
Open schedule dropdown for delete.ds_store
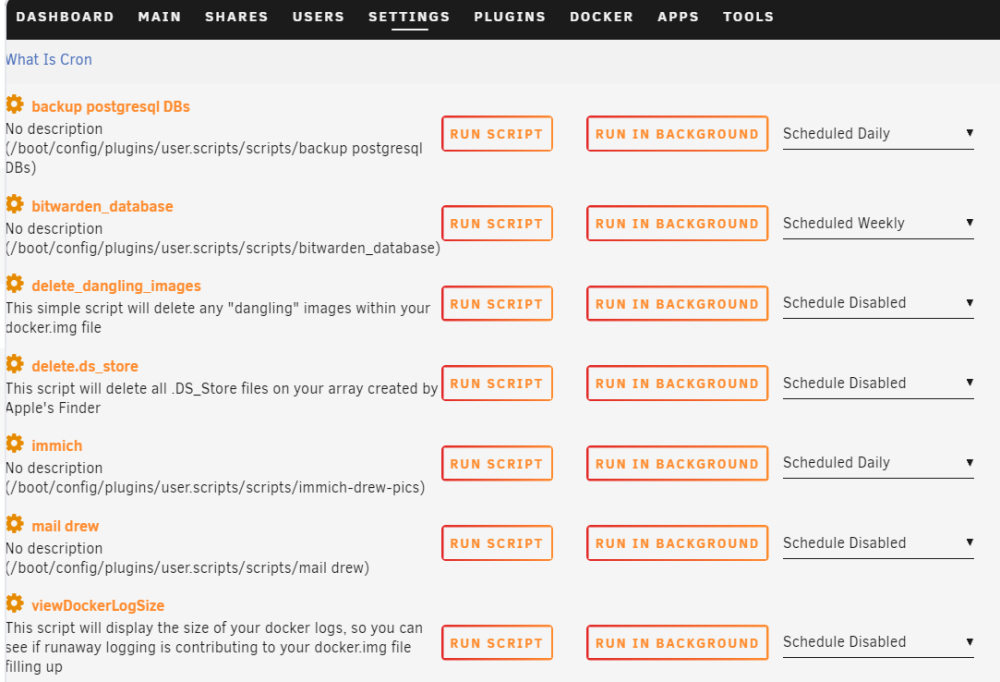pyautogui.click(x=878, y=383)
